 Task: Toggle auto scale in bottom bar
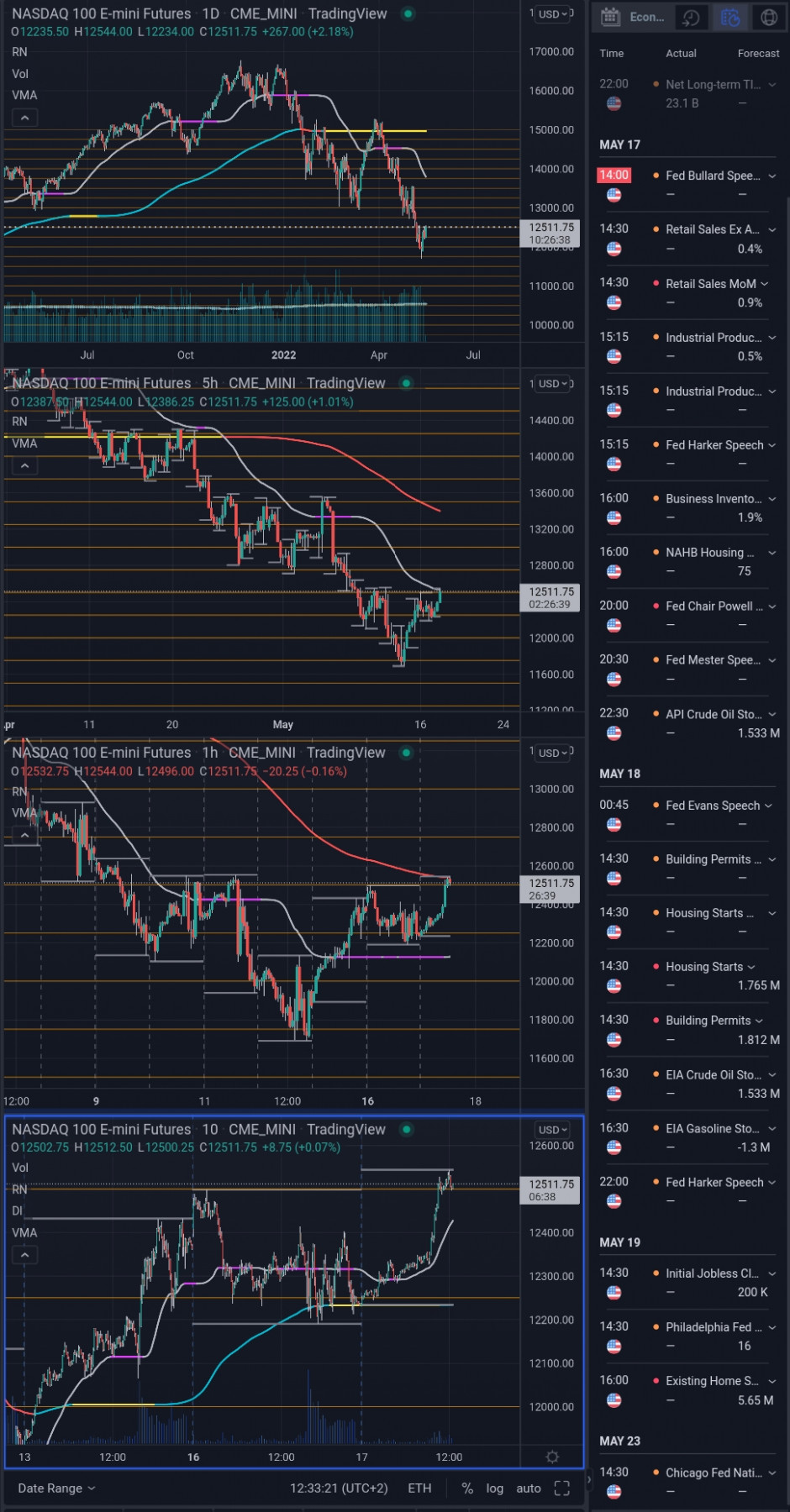[529, 1488]
